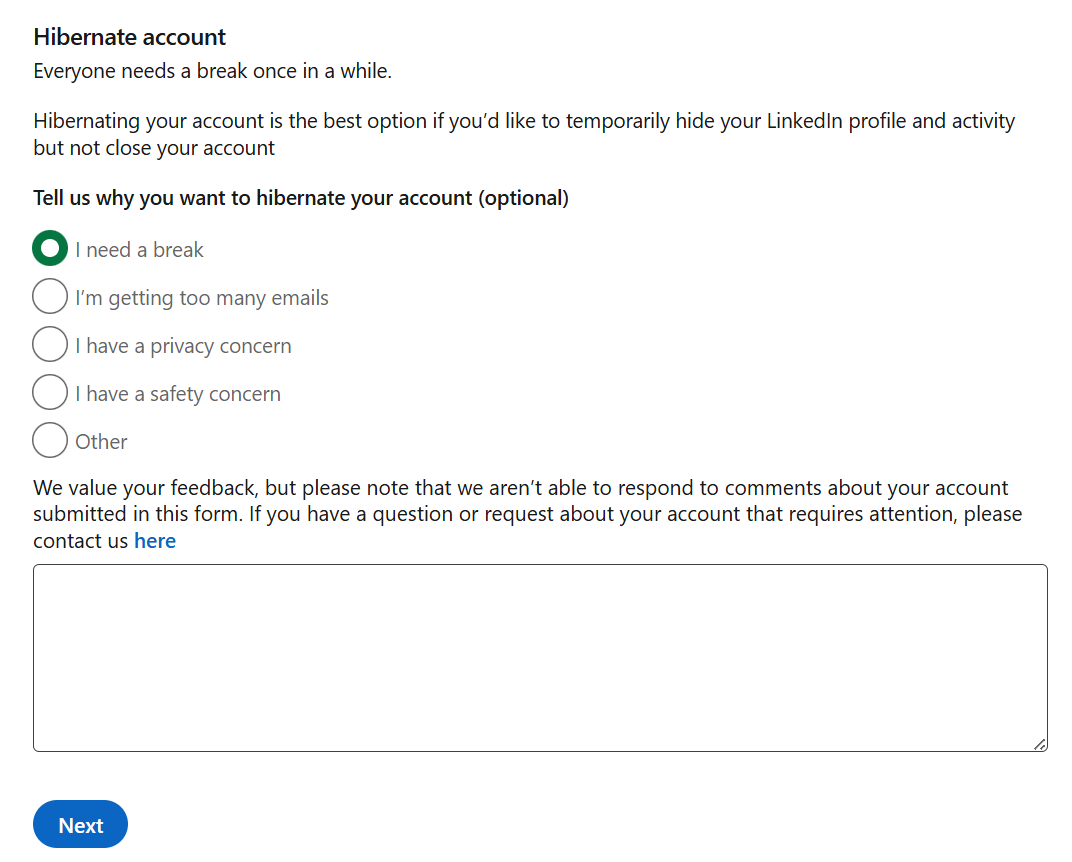The width and height of the screenshot is (1072, 862).
Task: Click the optional reasons question label
Action: pos(300,198)
